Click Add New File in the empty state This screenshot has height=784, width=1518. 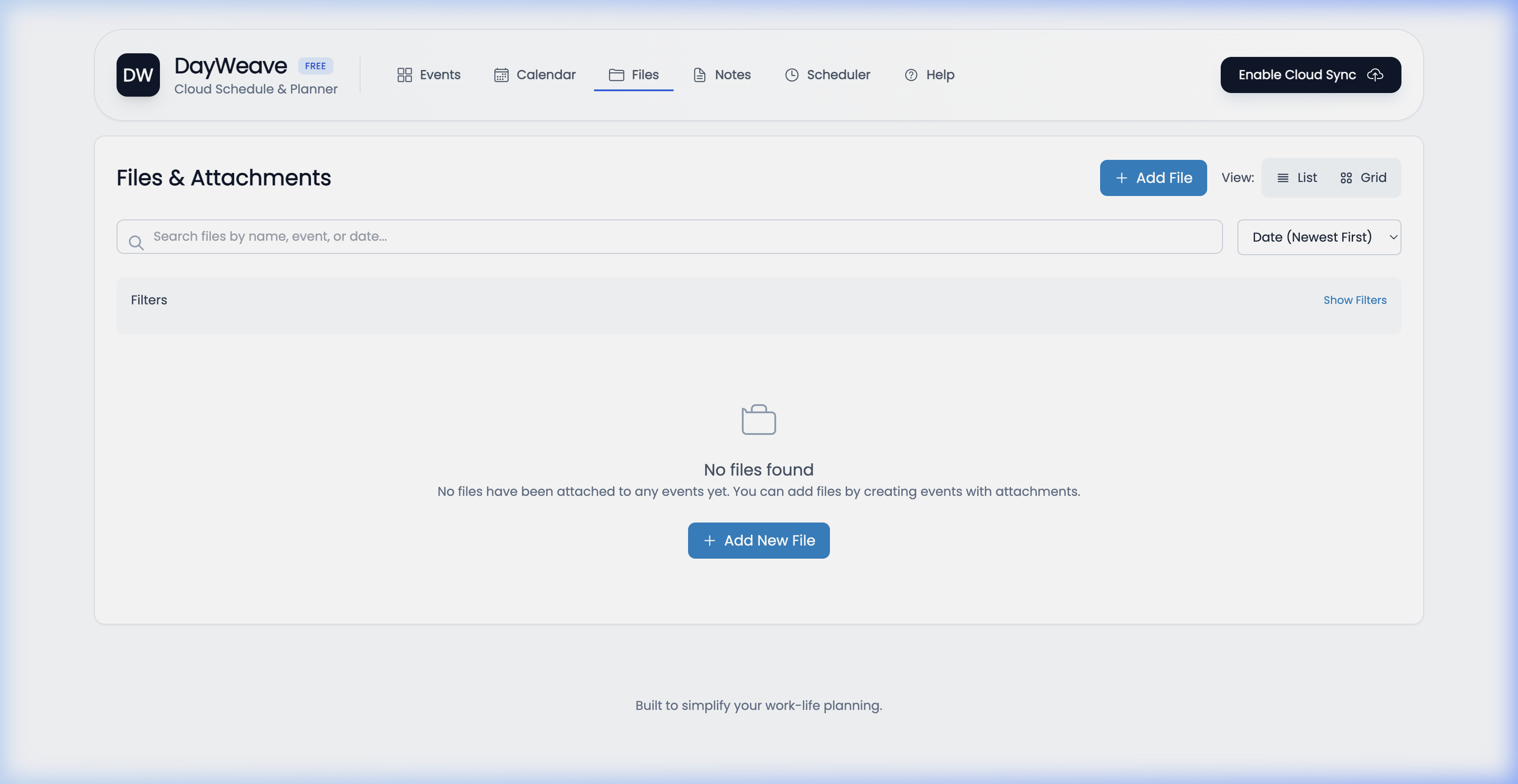coord(759,540)
